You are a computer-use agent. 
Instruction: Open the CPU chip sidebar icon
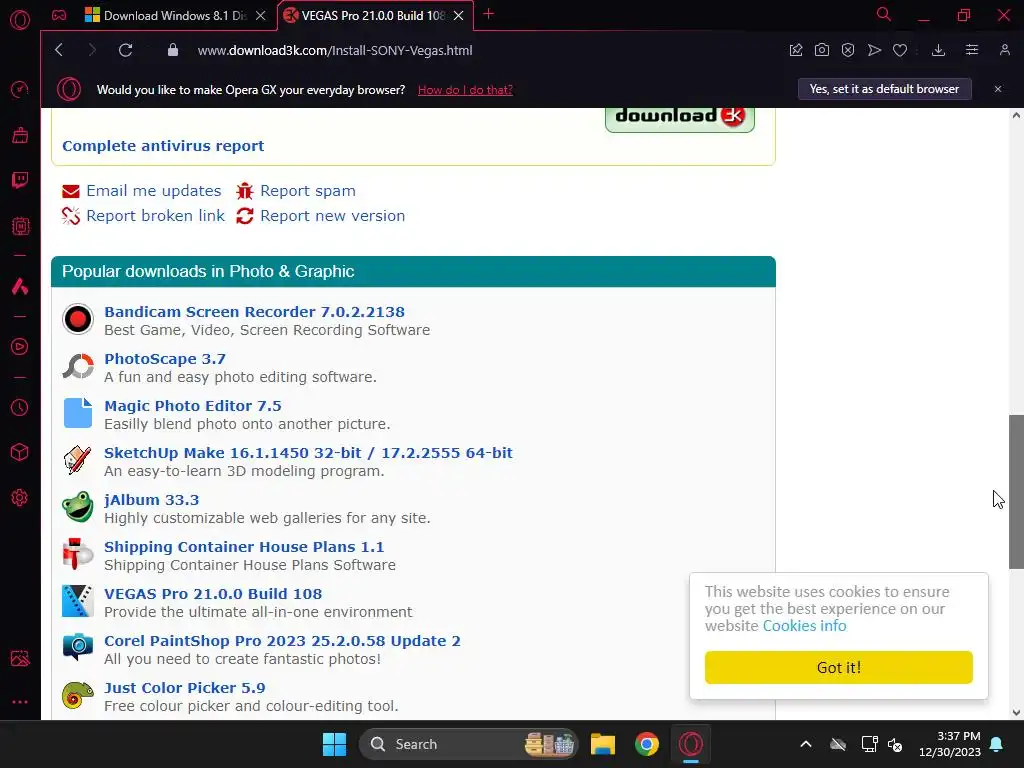pos(20,227)
